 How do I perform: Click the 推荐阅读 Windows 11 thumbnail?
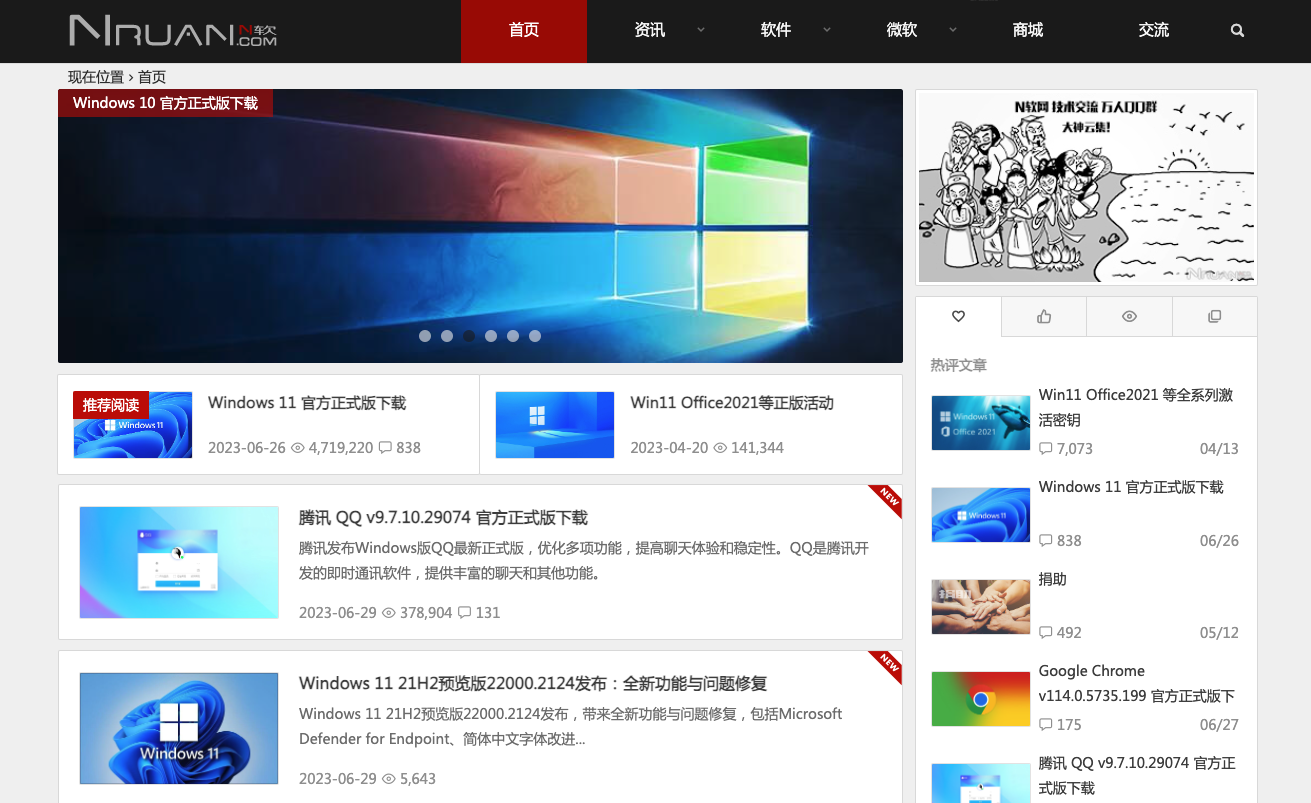[x=133, y=425]
